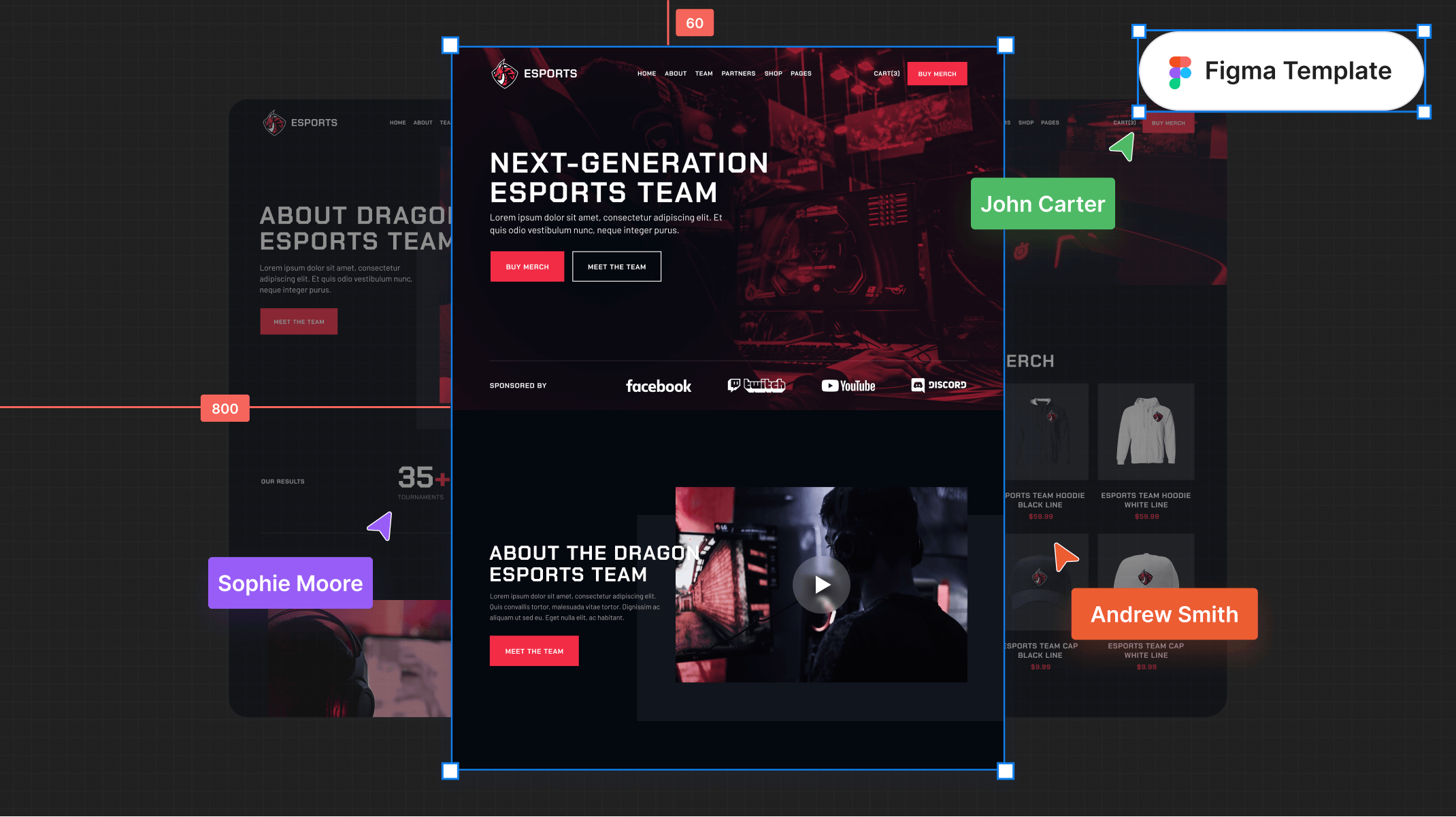Click the MEET THE TEAM outlined button in hero
The width and height of the screenshot is (1456, 817).
(616, 267)
